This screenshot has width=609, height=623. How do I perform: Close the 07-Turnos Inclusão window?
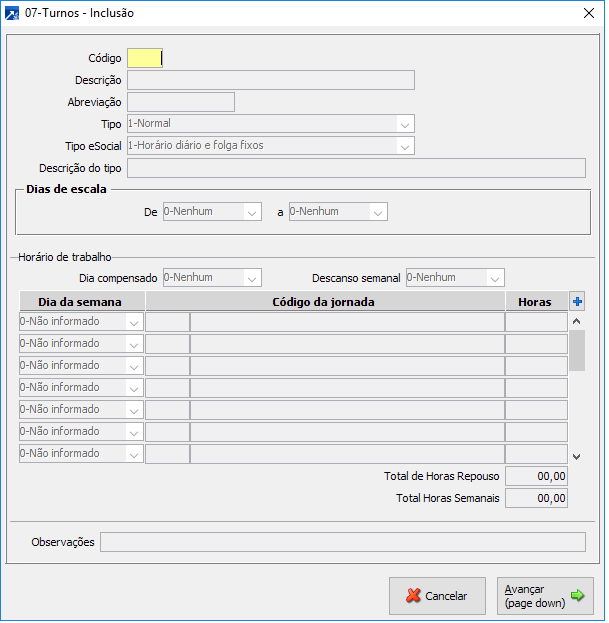click(x=588, y=14)
